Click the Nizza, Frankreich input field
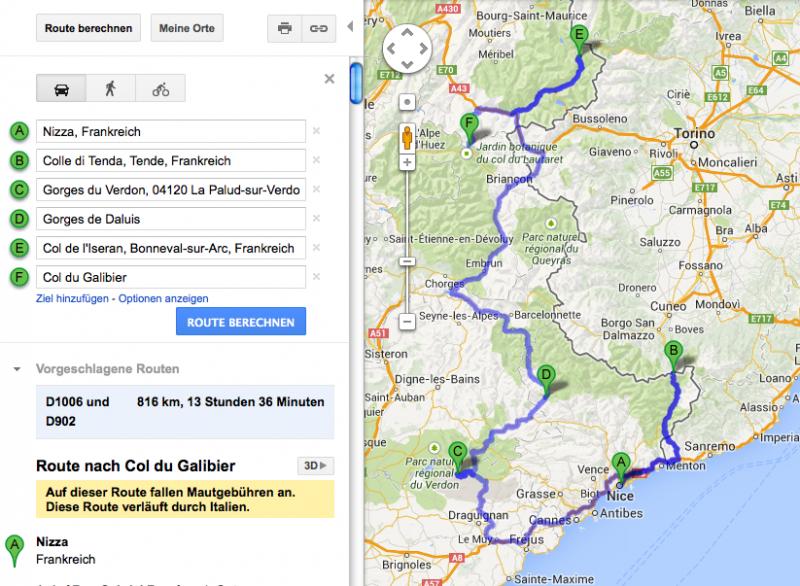The width and height of the screenshot is (800, 586). coord(170,131)
